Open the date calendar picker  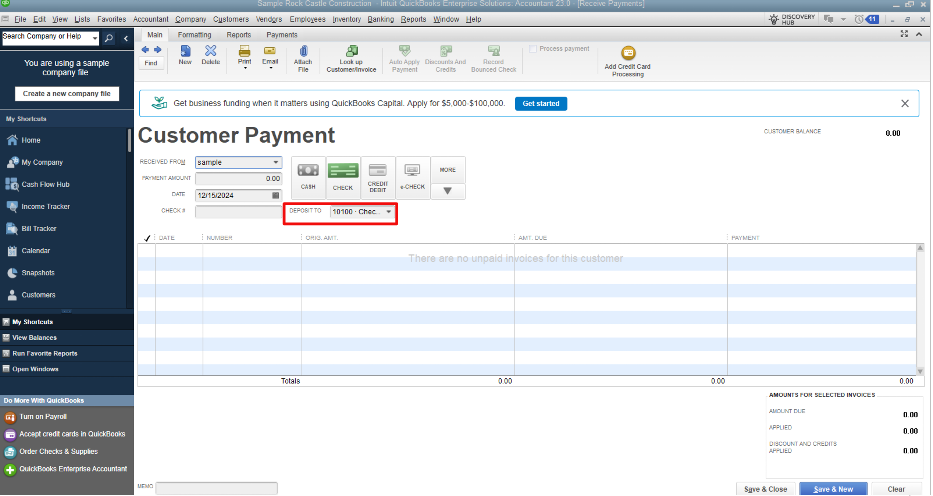(275, 195)
